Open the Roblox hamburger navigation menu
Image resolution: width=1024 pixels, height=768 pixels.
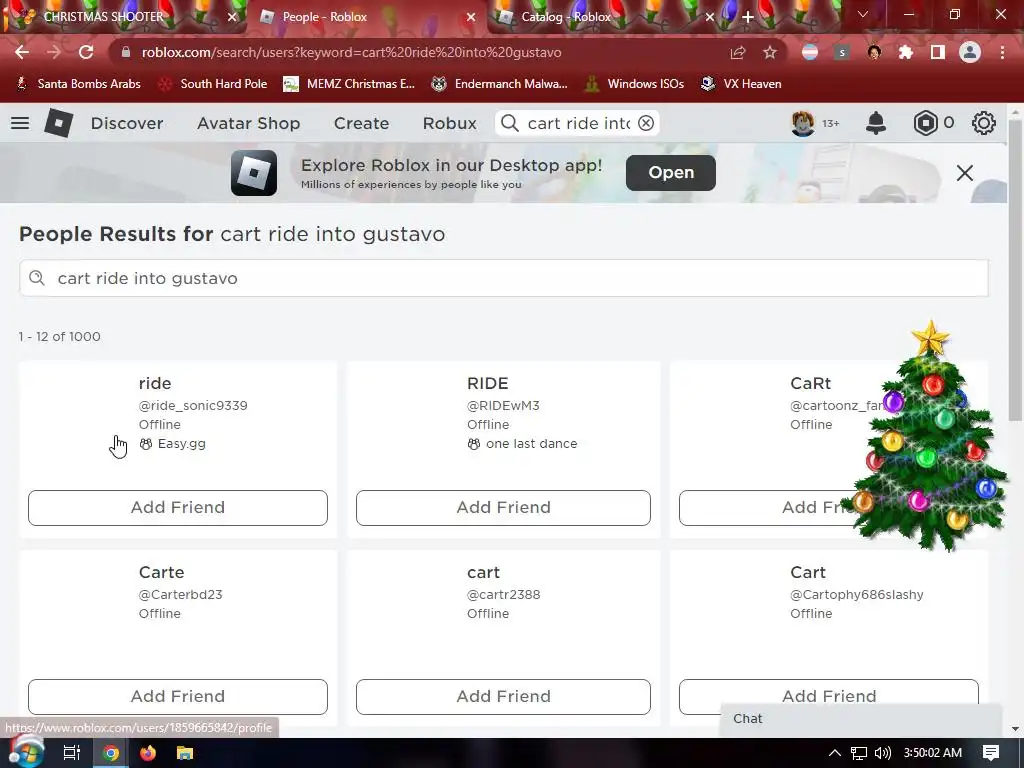click(x=20, y=123)
